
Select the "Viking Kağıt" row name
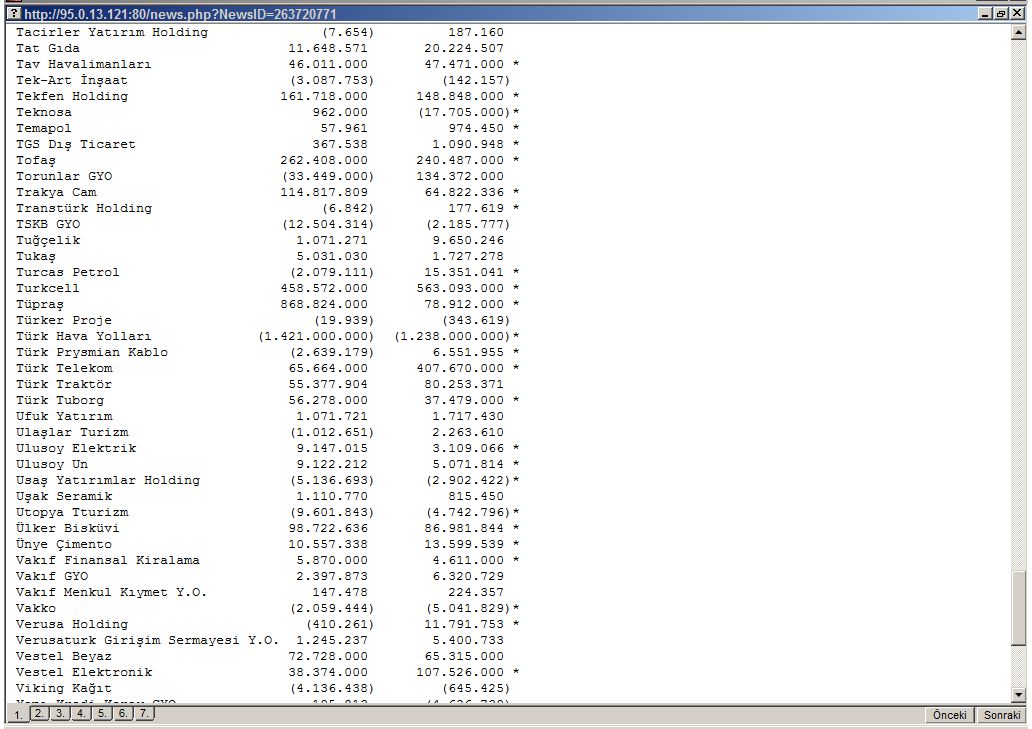click(64, 688)
